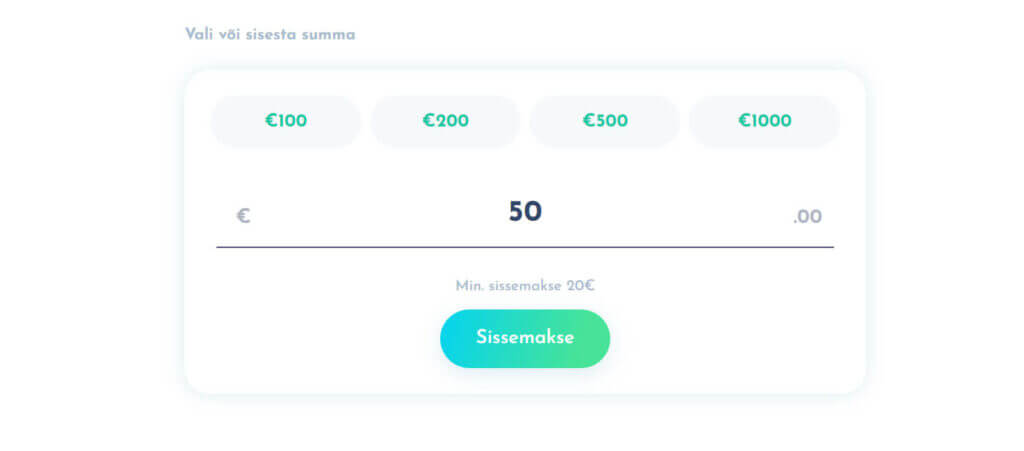This screenshot has height=451, width=1024.
Task: Tap the green €100 label
Action: pyautogui.click(x=285, y=121)
